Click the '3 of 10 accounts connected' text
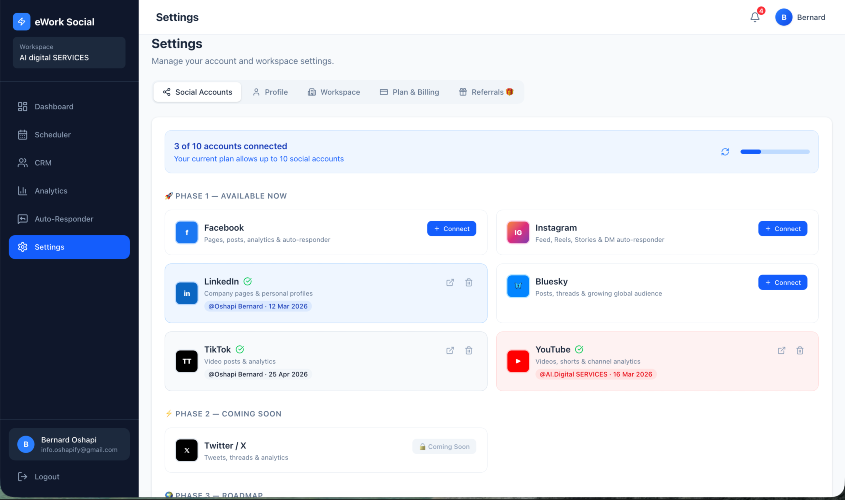Screen dimensions: 845x500 (x=230, y=146)
